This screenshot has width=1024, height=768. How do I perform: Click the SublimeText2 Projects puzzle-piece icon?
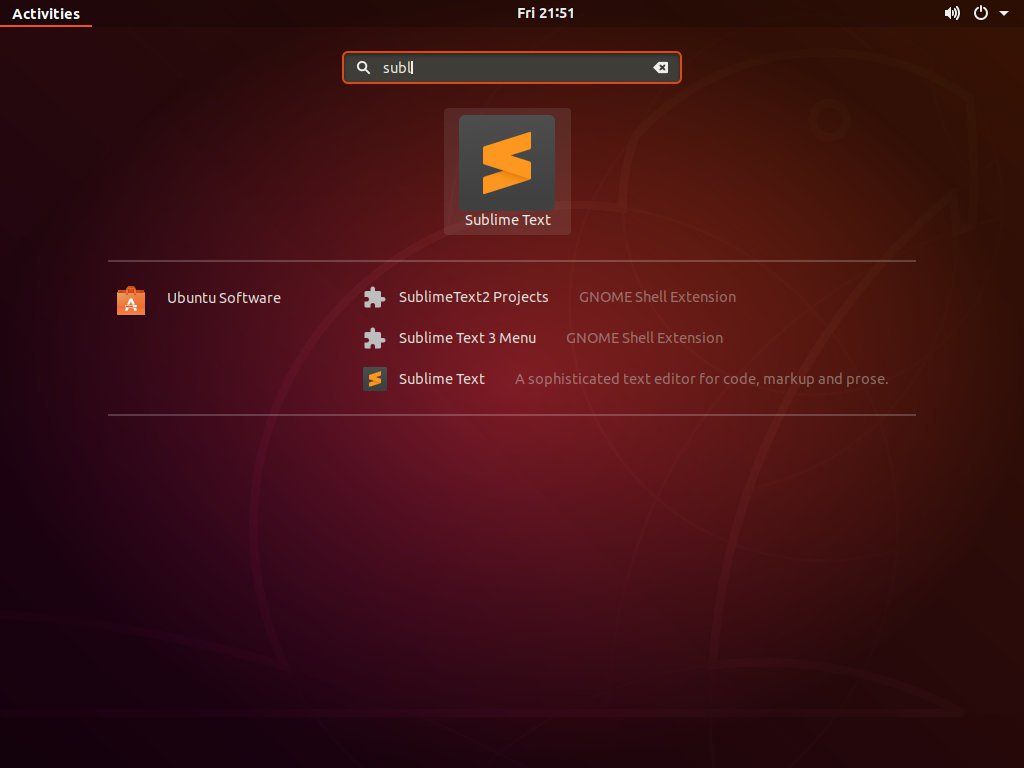pos(374,297)
